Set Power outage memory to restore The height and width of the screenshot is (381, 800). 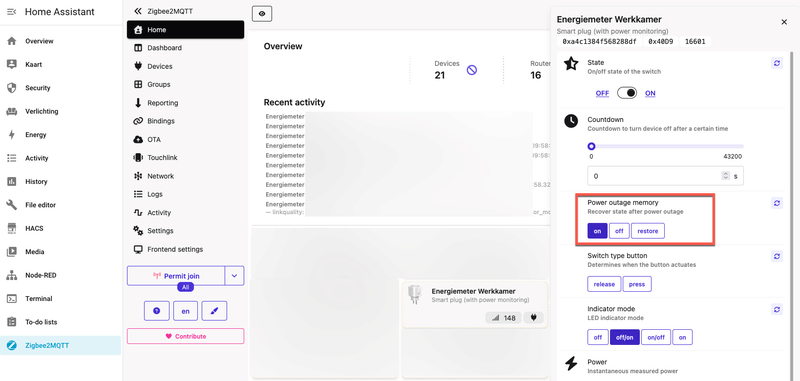tap(648, 231)
